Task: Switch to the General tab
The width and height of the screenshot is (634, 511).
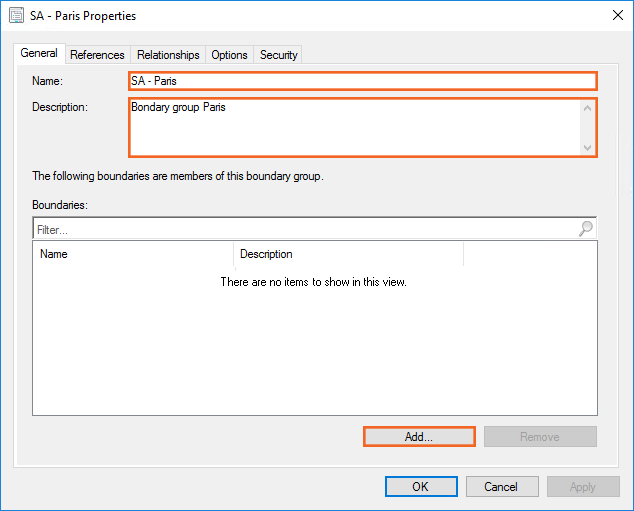Action: 39,54
